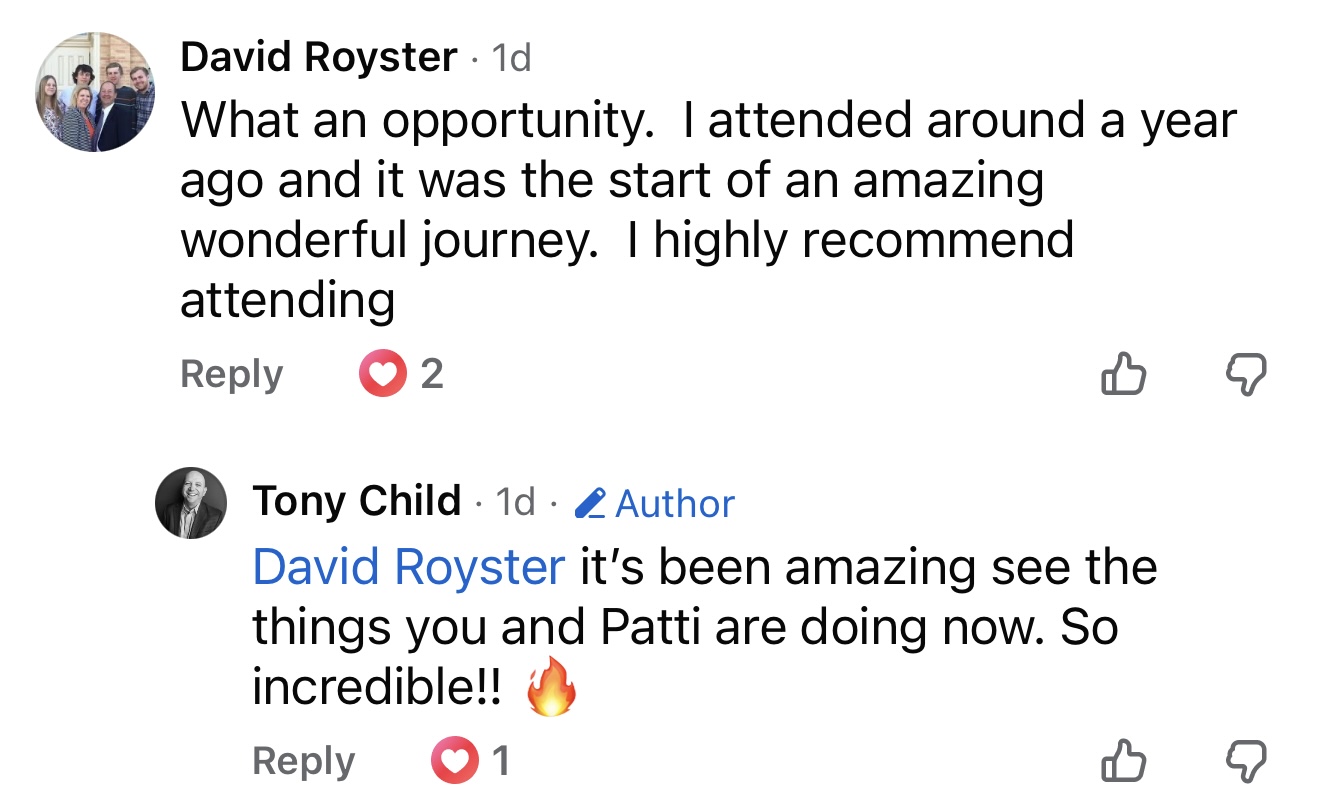Click the blue David Royster mention
1319x792 pixels.
click(408, 568)
